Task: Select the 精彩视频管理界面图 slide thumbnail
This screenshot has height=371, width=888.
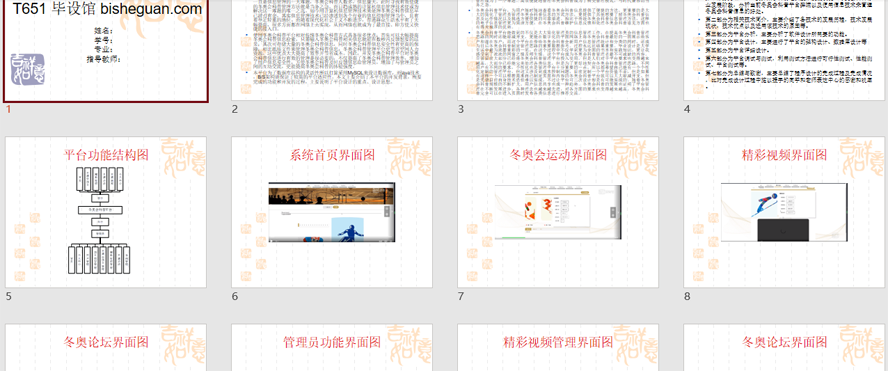Action: click(x=558, y=347)
